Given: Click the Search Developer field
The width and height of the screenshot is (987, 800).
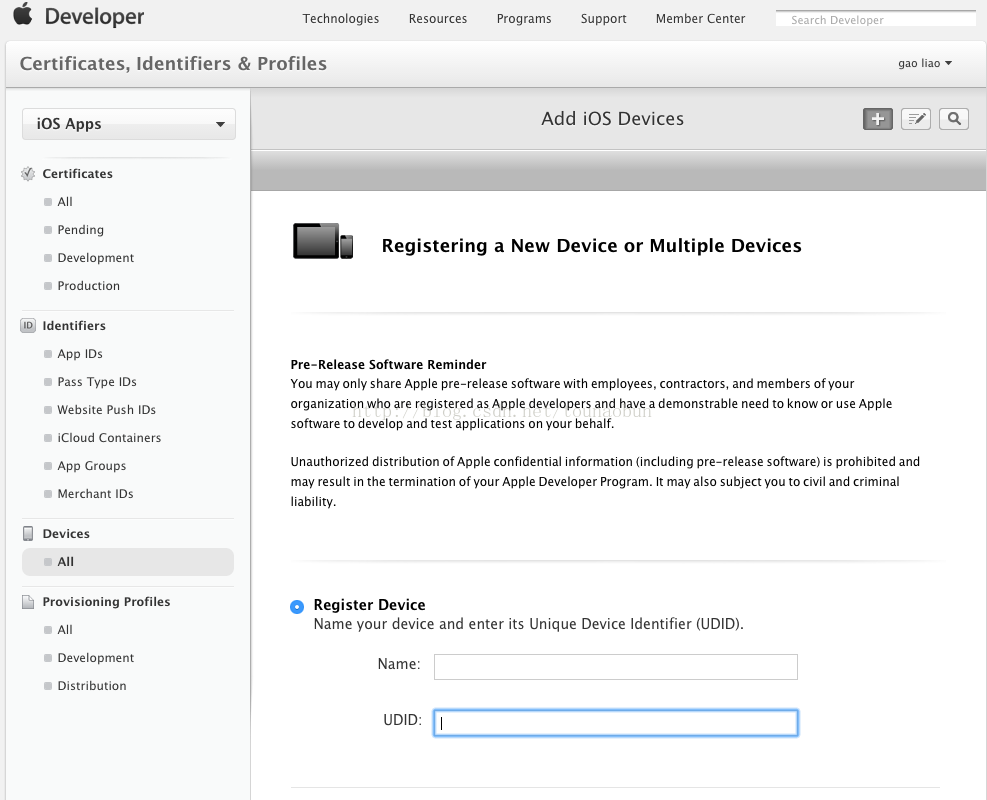Looking at the screenshot, I should pos(876,20).
